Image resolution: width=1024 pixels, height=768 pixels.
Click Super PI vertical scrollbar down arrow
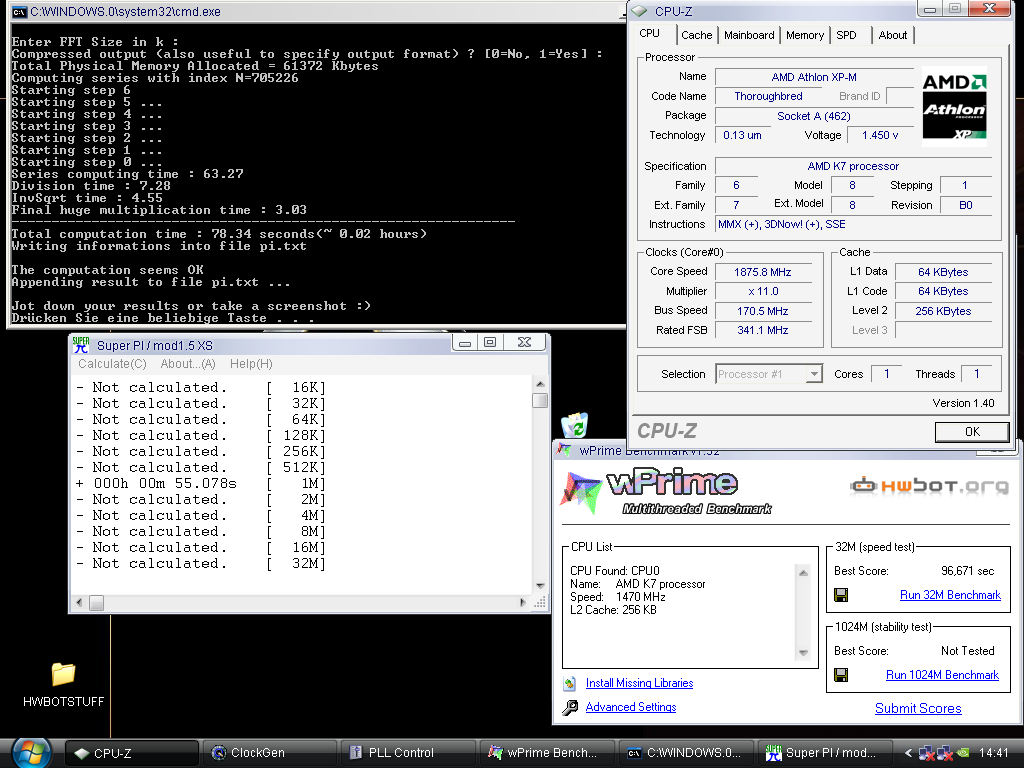(x=540, y=586)
